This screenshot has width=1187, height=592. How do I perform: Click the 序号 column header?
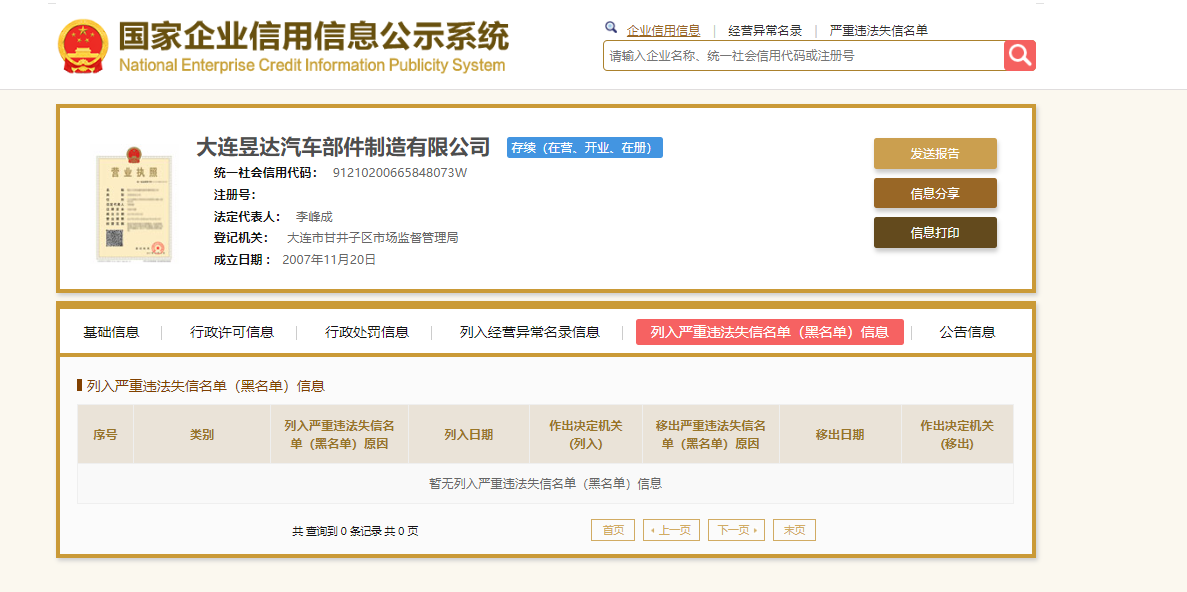tap(105, 435)
